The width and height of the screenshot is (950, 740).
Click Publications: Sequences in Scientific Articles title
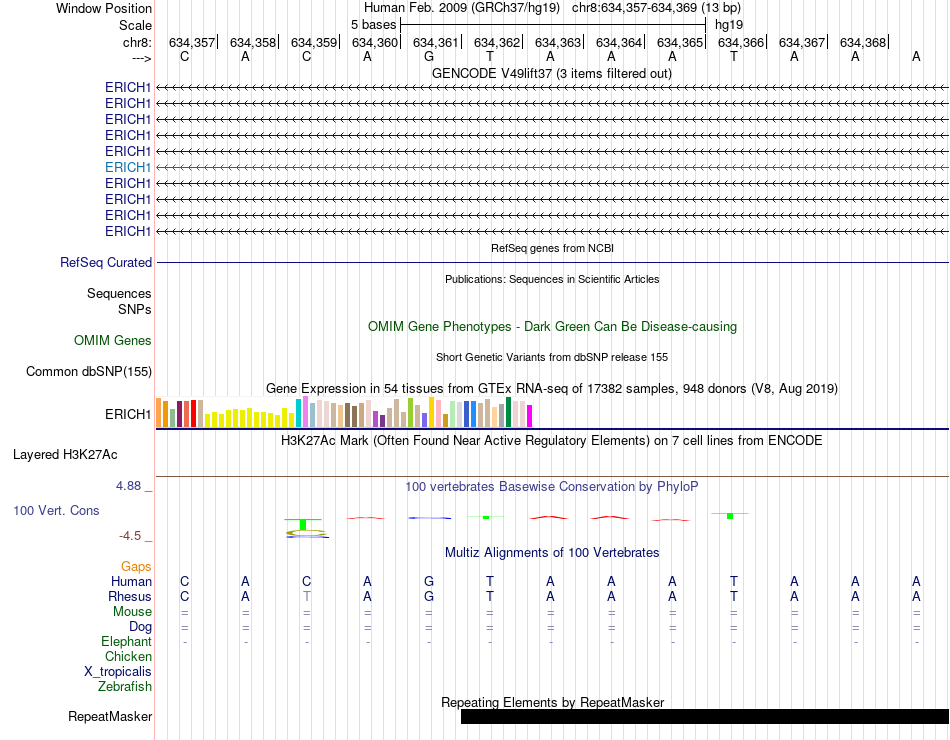click(x=552, y=279)
